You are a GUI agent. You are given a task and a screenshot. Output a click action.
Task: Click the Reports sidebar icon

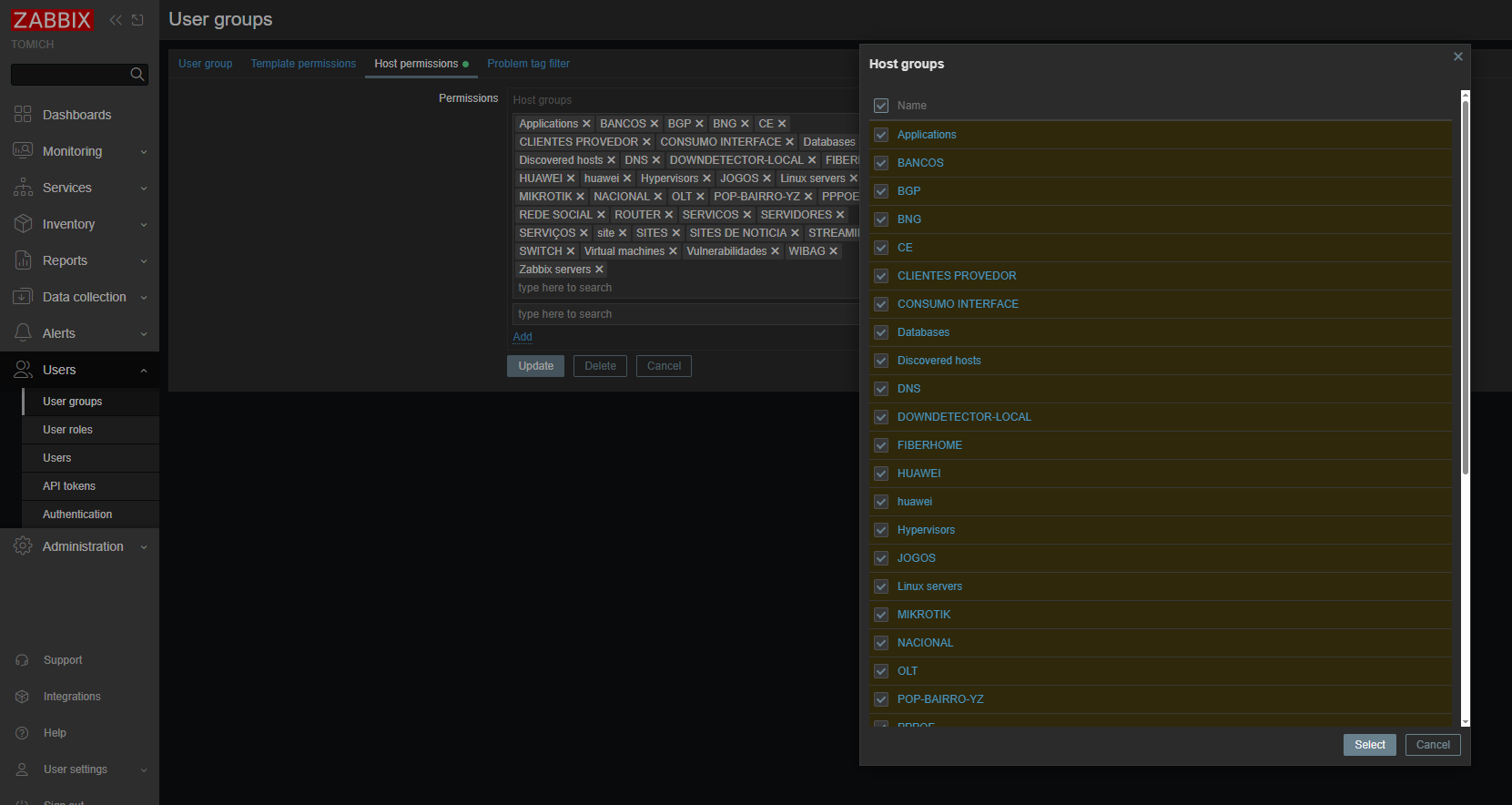[23, 260]
